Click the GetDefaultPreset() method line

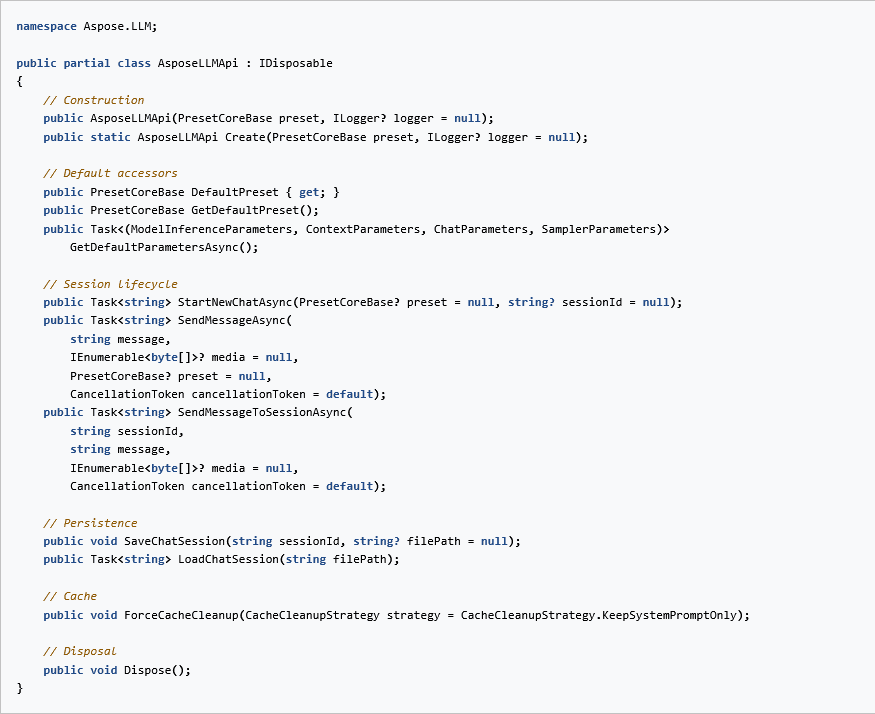181,210
